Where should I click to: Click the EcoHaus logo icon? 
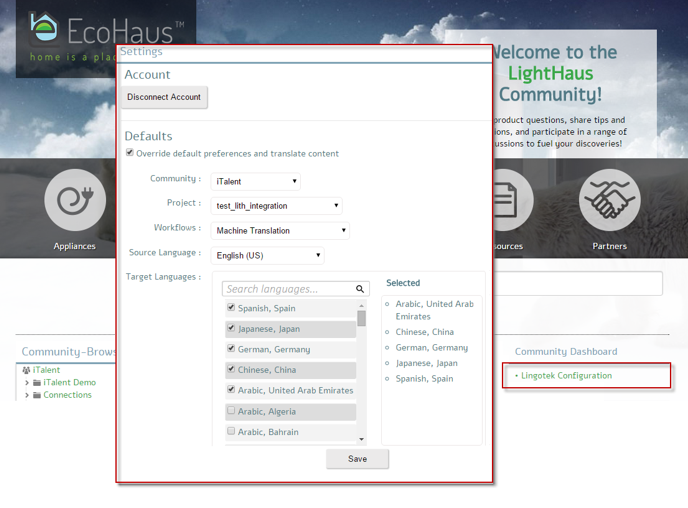(43, 27)
